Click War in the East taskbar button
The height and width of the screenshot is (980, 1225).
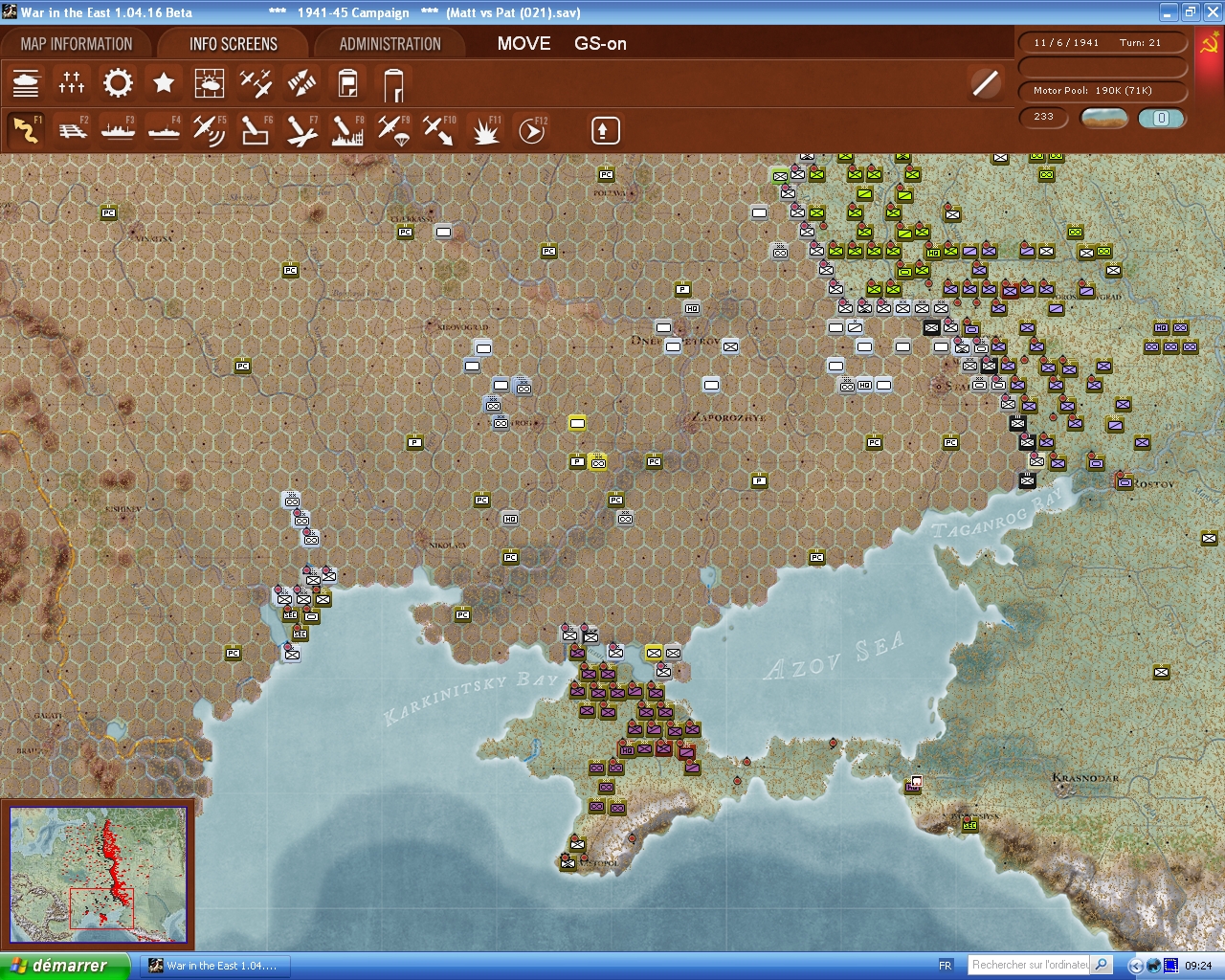click(215, 966)
